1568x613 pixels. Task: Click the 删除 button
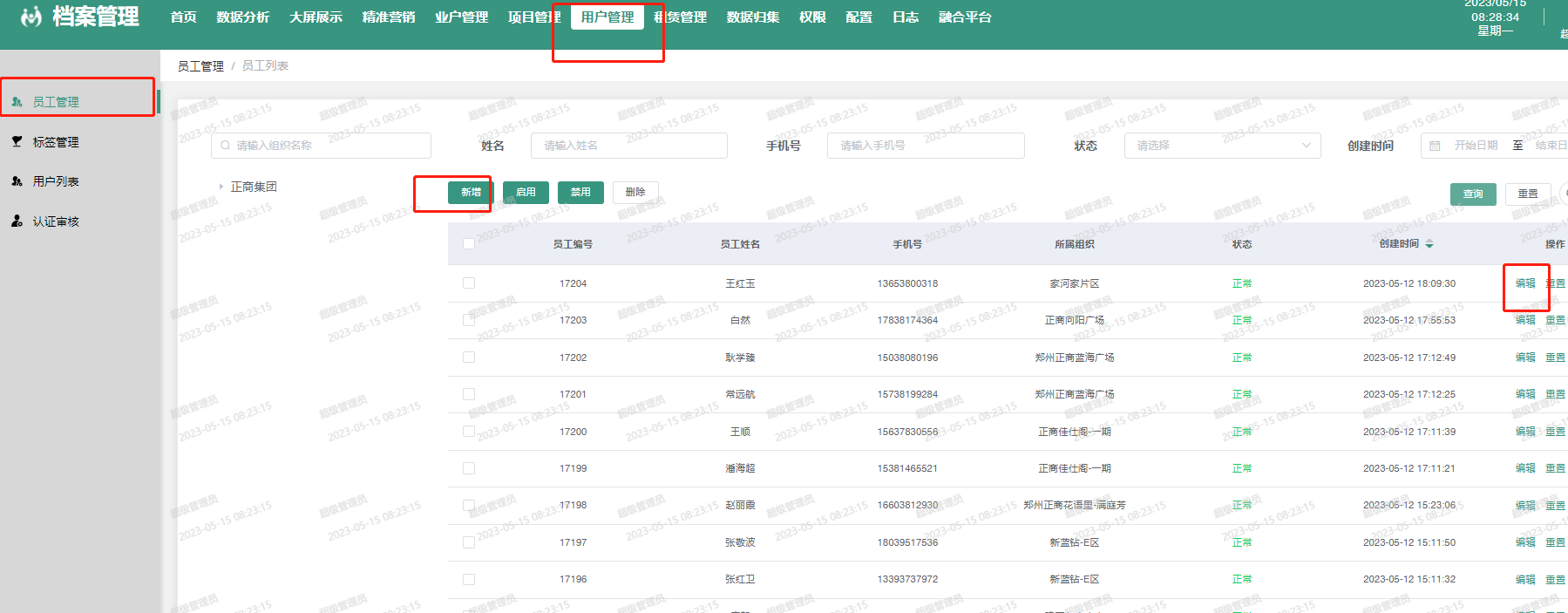(x=635, y=193)
